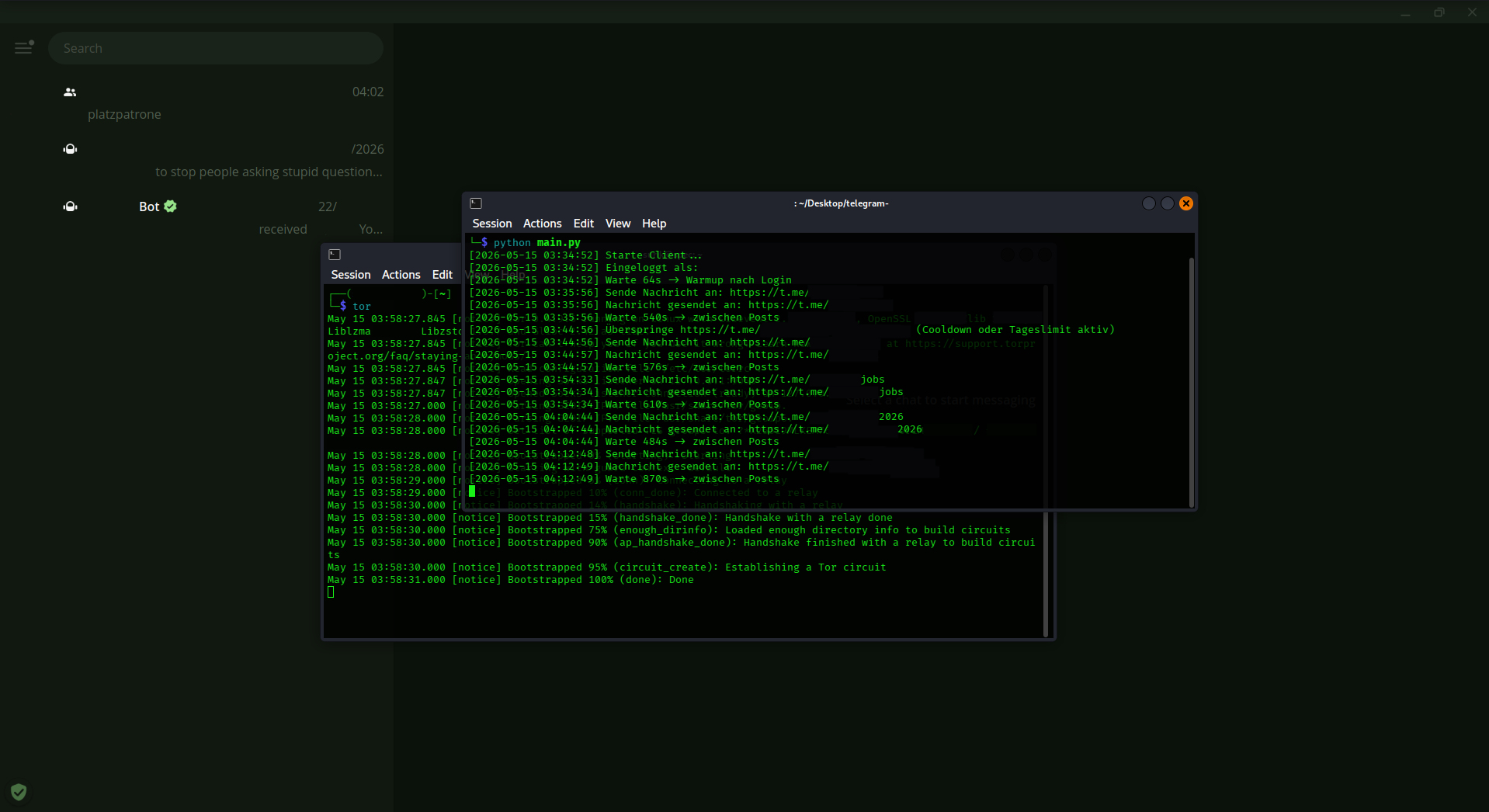Click the green verified badge next to Bot
The height and width of the screenshot is (812, 1489).
coord(171,206)
